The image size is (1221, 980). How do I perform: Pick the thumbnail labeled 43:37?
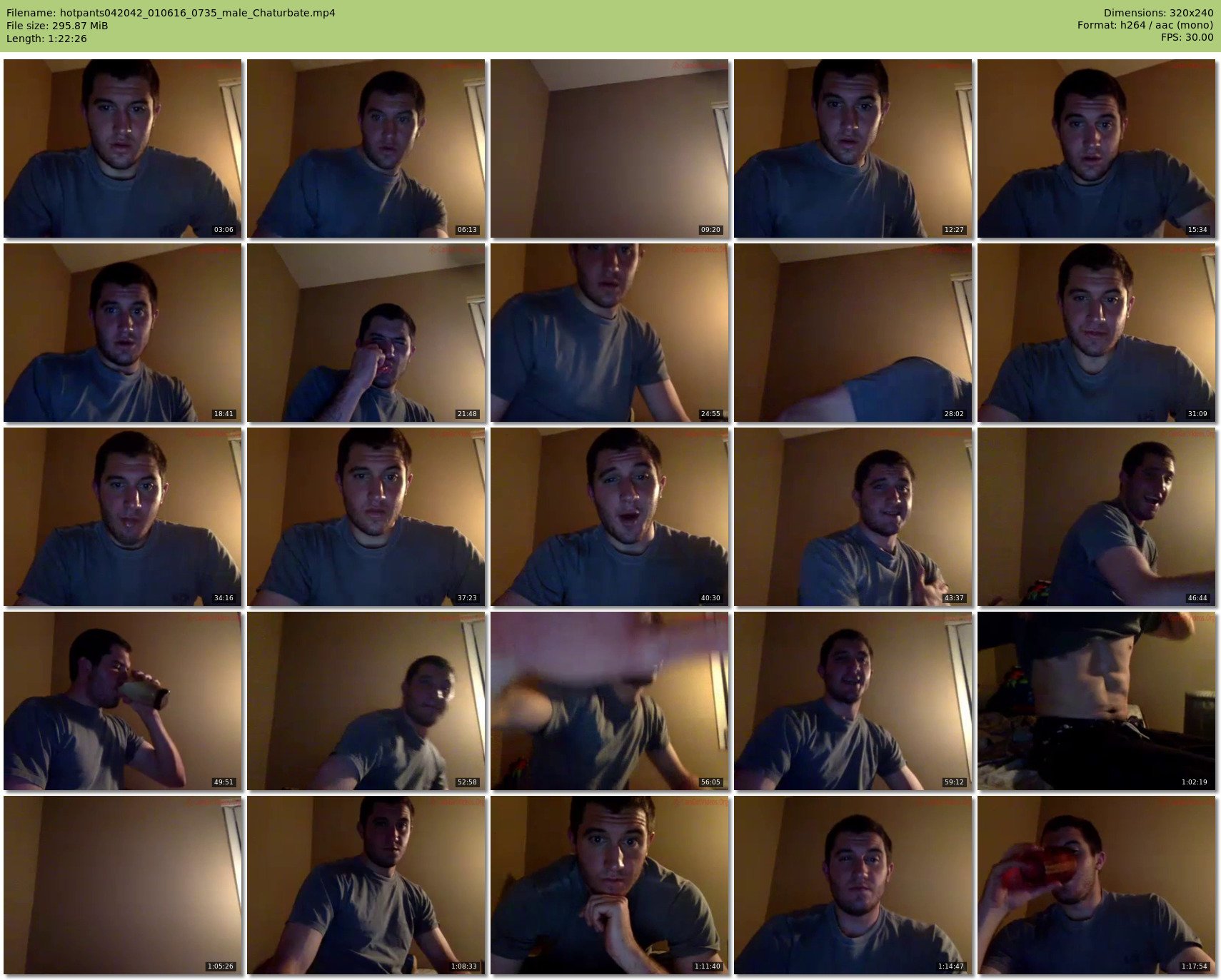[853, 517]
